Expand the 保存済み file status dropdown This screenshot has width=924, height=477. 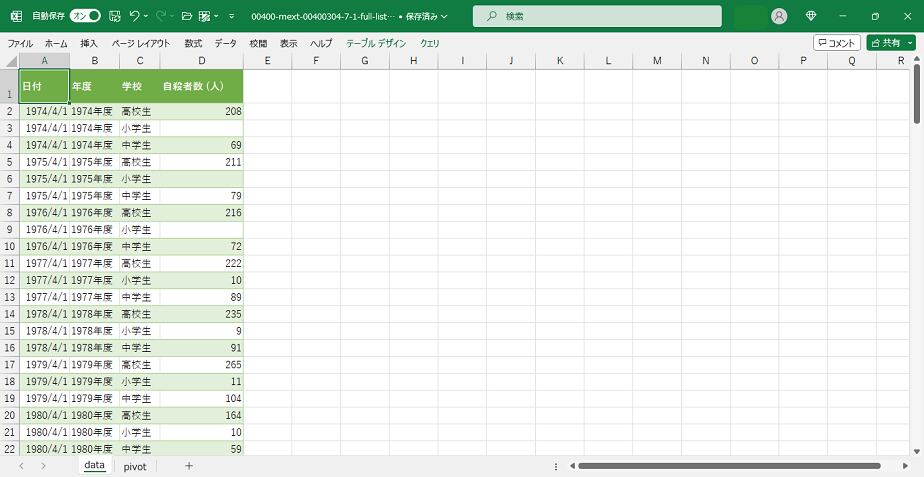click(x=442, y=17)
